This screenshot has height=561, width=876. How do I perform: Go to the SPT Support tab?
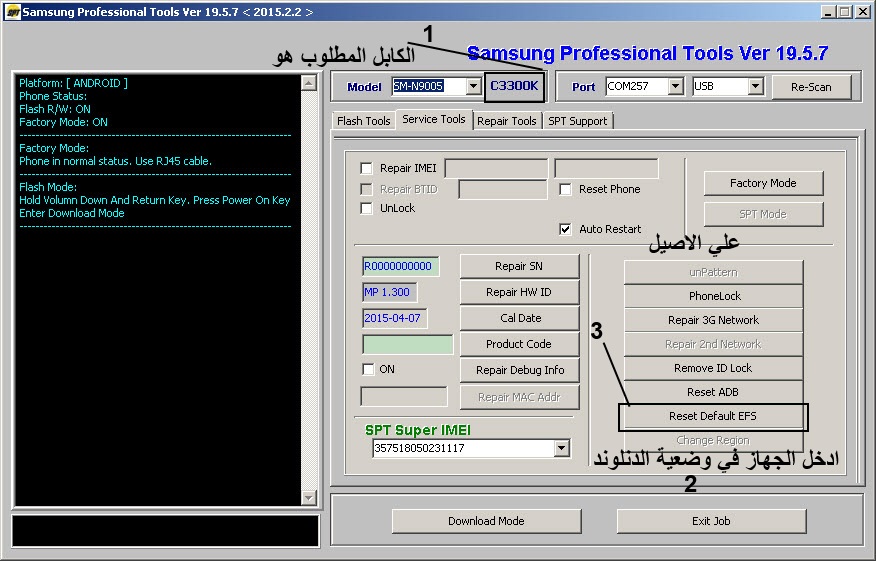click(x=578, y=121)
